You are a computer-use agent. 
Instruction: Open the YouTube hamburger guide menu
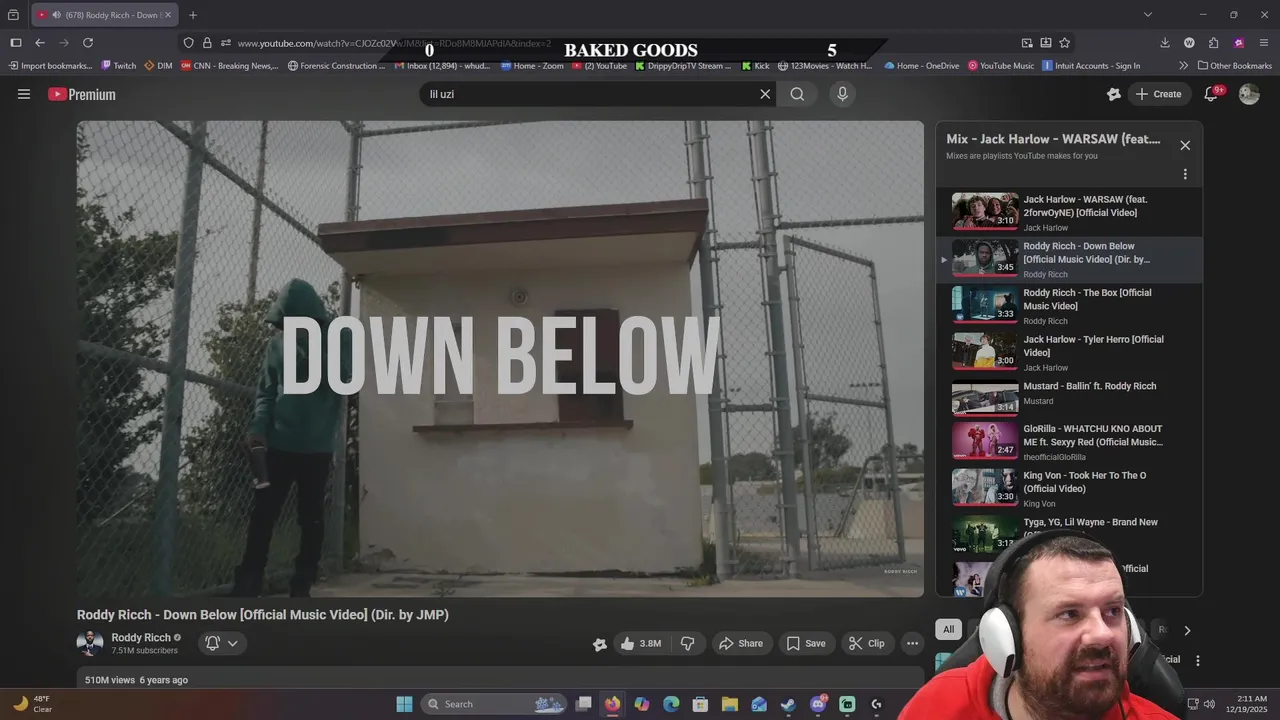(x=24, y=94)
